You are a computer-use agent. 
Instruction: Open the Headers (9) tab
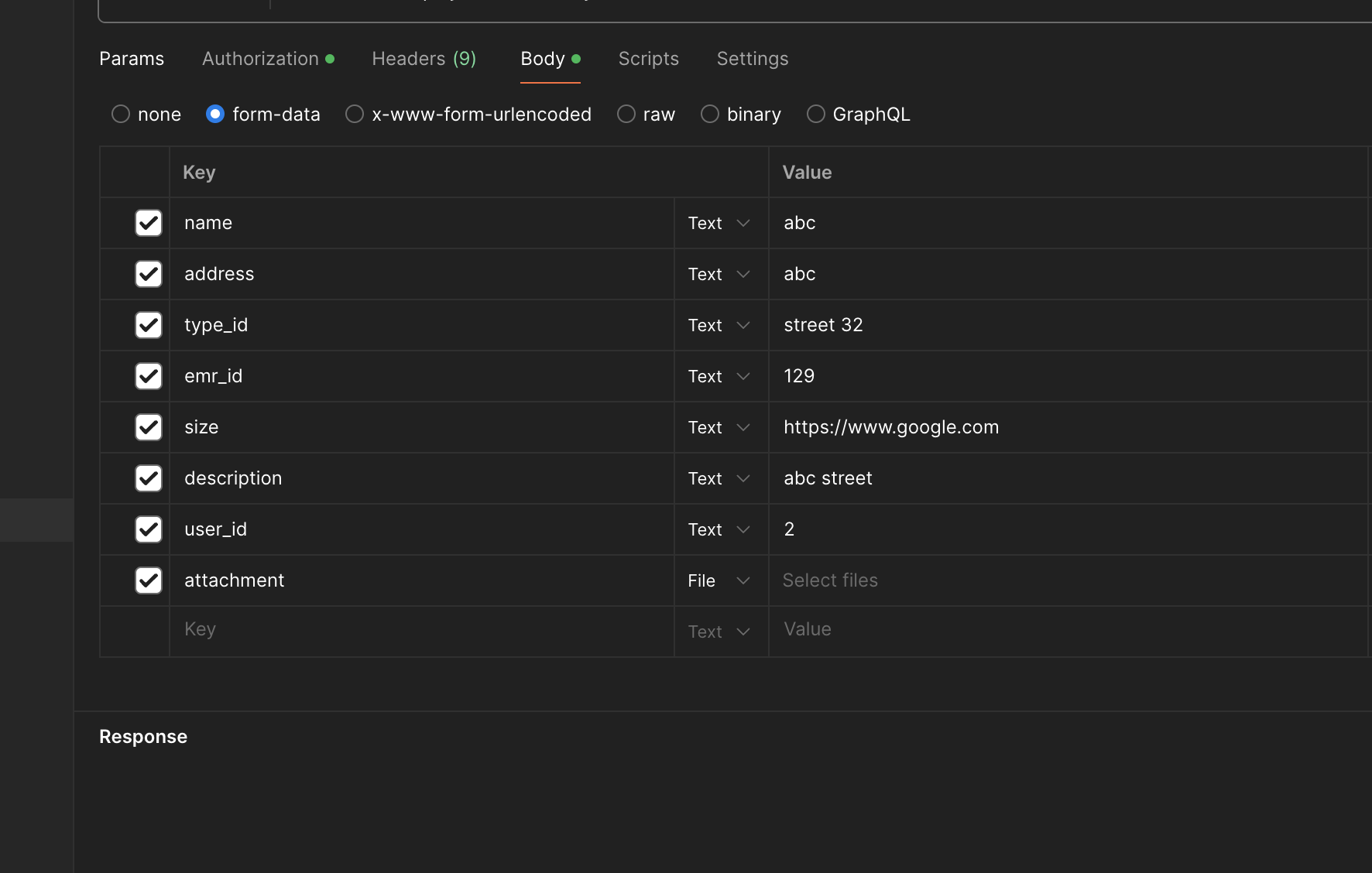(x=424, y=59)
